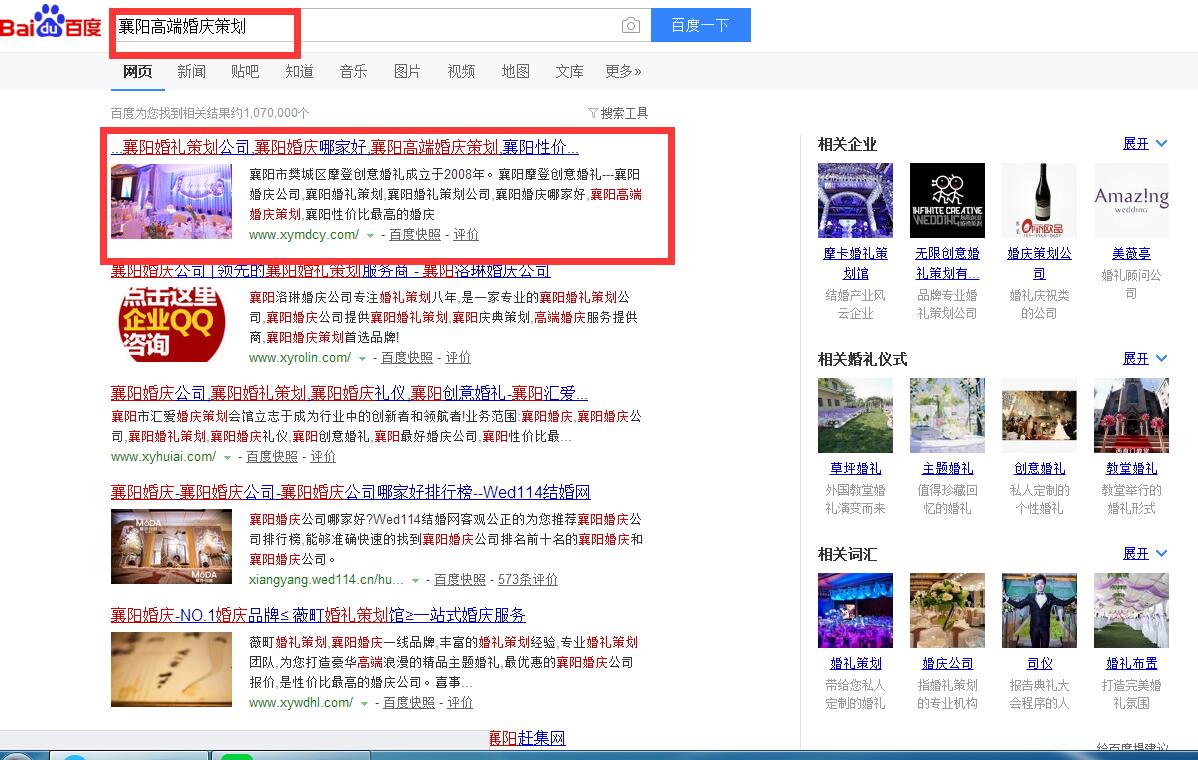Open 襄阳婚礼策划公司 first result title
Screen dimensions: 1198x760
345,147
